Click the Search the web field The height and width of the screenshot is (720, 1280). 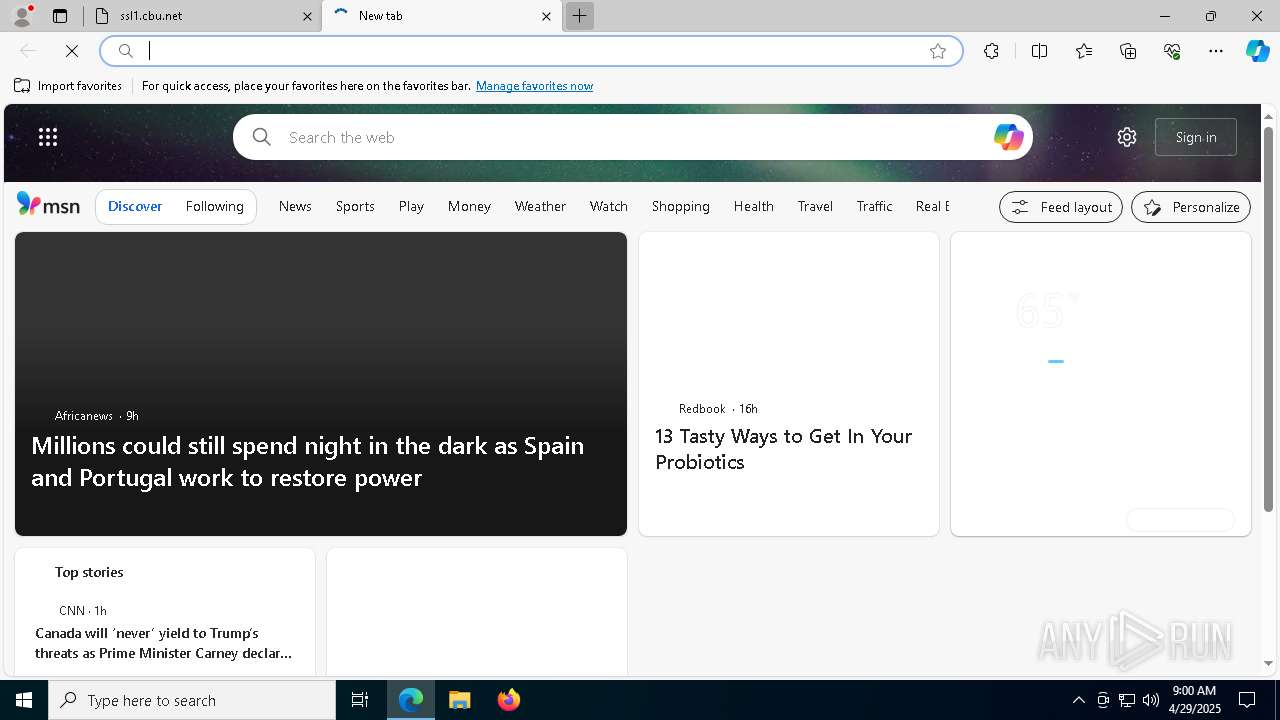point(632,137)
